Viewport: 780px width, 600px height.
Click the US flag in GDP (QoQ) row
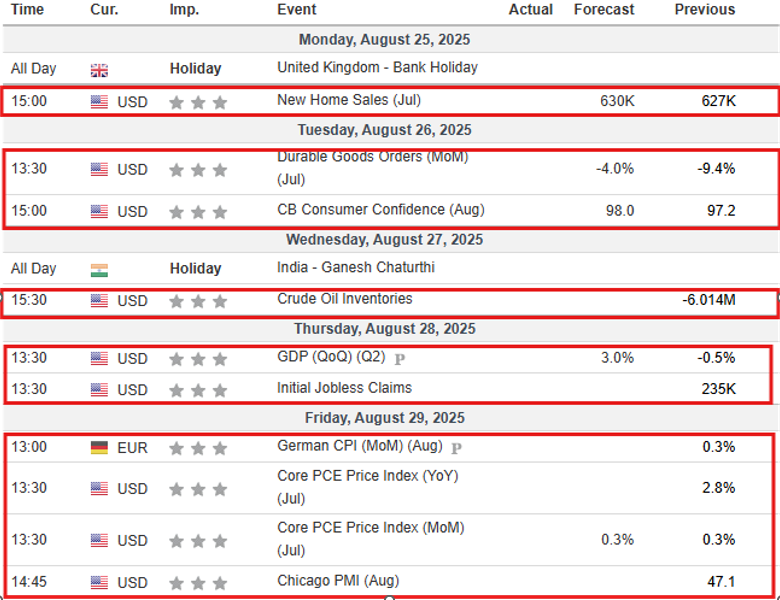click(99, 358)
